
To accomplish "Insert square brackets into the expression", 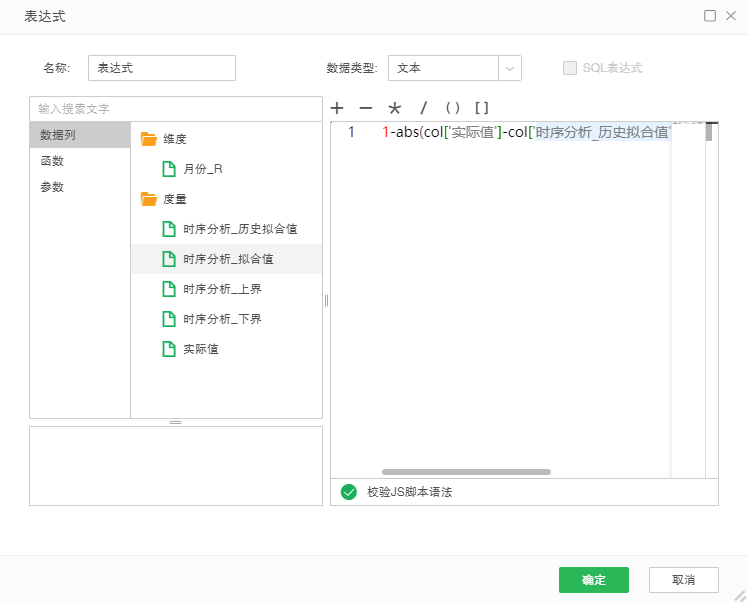I will [x=481, y=108].
